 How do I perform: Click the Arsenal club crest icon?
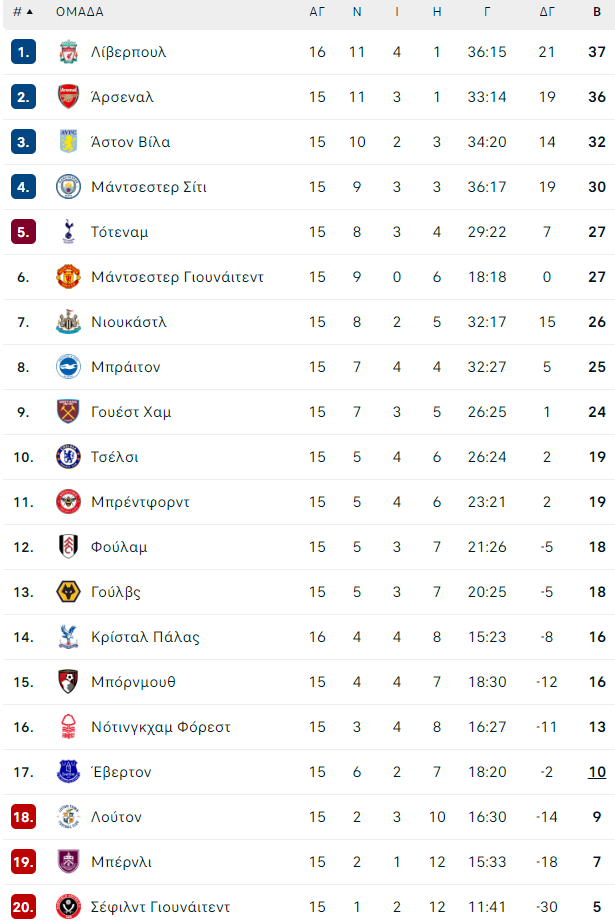(x=68, y=97)
